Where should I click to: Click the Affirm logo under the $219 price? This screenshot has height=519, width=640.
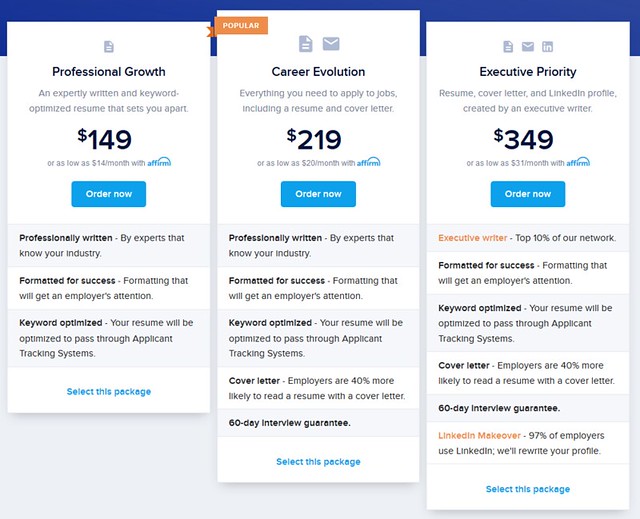click(369, 162)
